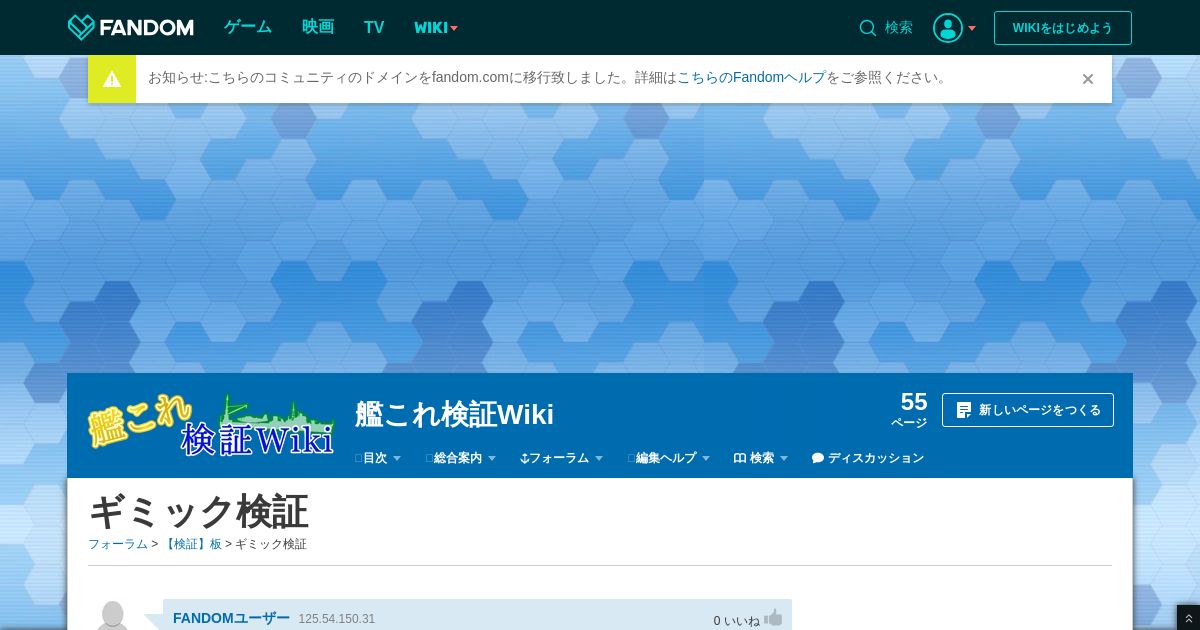Image resolution: width=1200 pixels, height=630 pixels.
Task: Click the thumbs-up like icon
Action: click(x=773, y=618)
